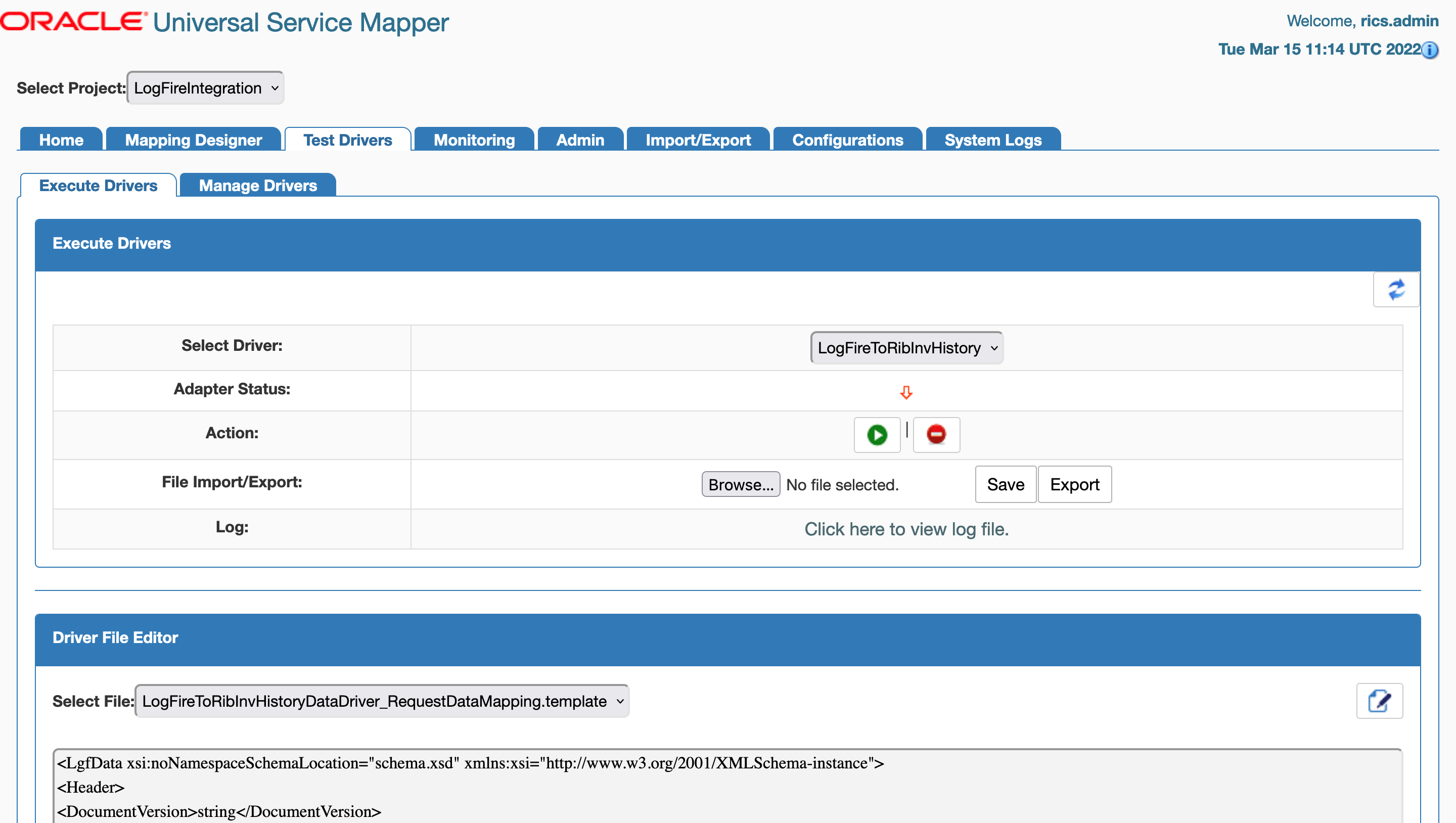Click the green start driver icon
Image resolution: width=1456 pixels, height=823 pixels.
click(877, 435)
